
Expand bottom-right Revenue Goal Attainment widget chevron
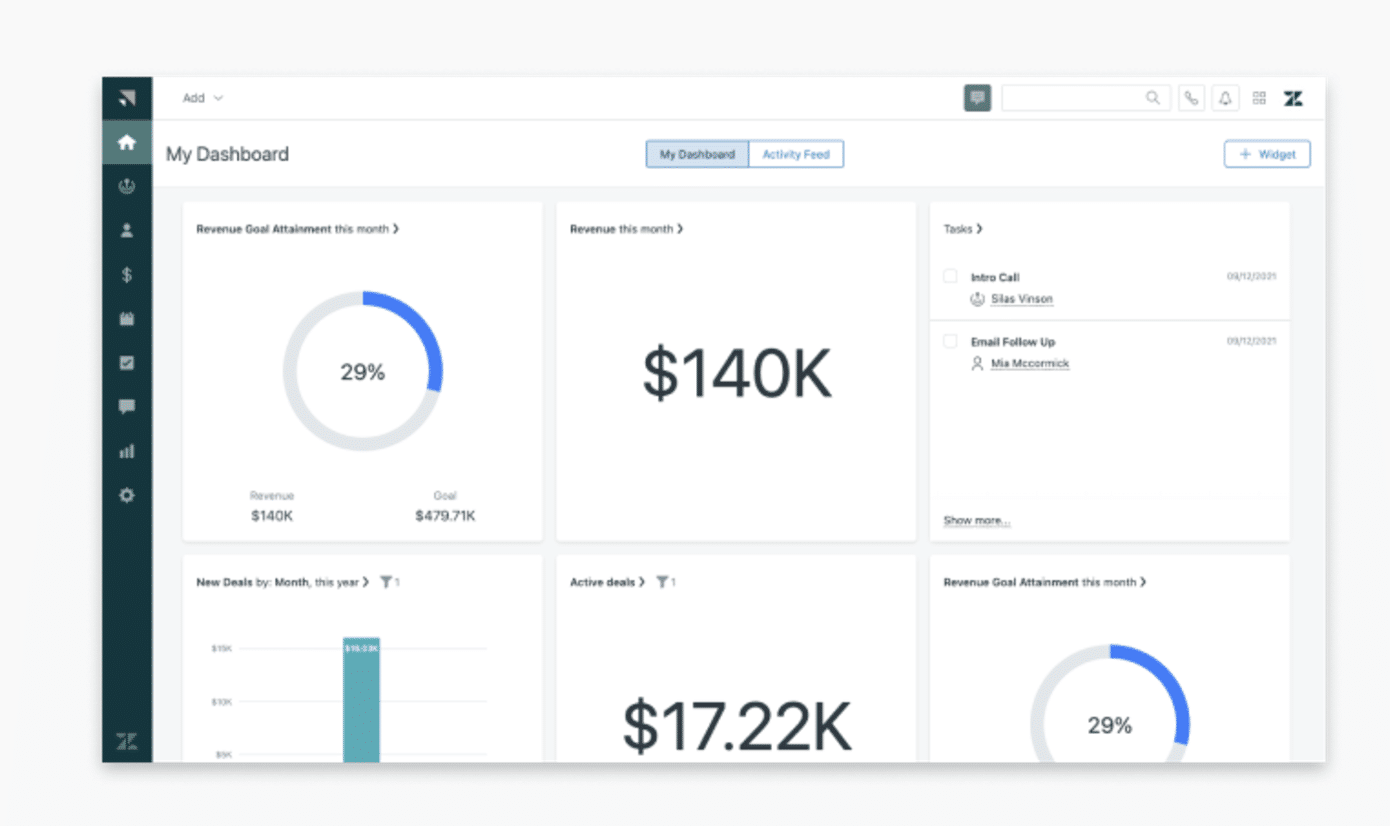[x=1143, y=582]
